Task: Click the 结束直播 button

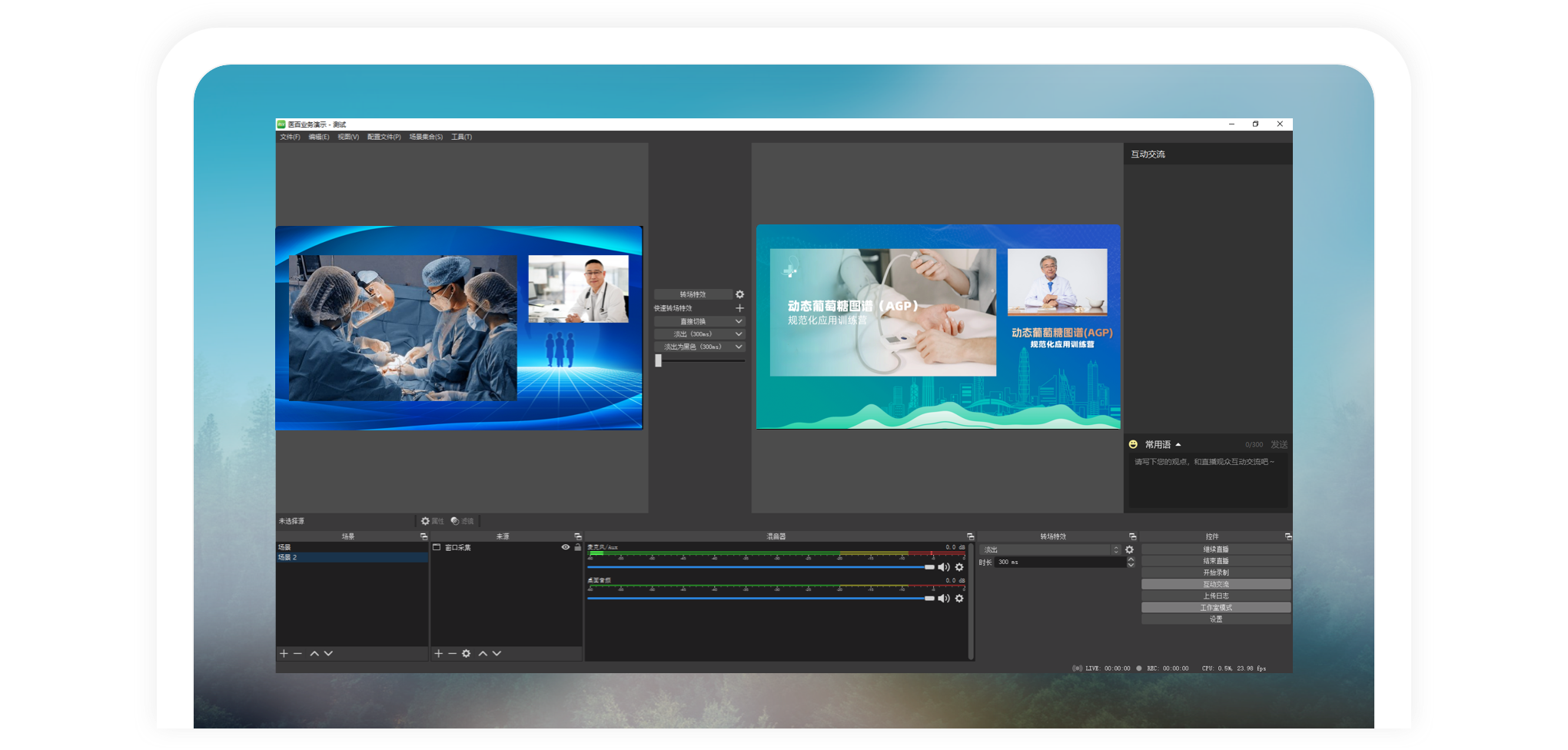Action: [x=1216, y=561]
